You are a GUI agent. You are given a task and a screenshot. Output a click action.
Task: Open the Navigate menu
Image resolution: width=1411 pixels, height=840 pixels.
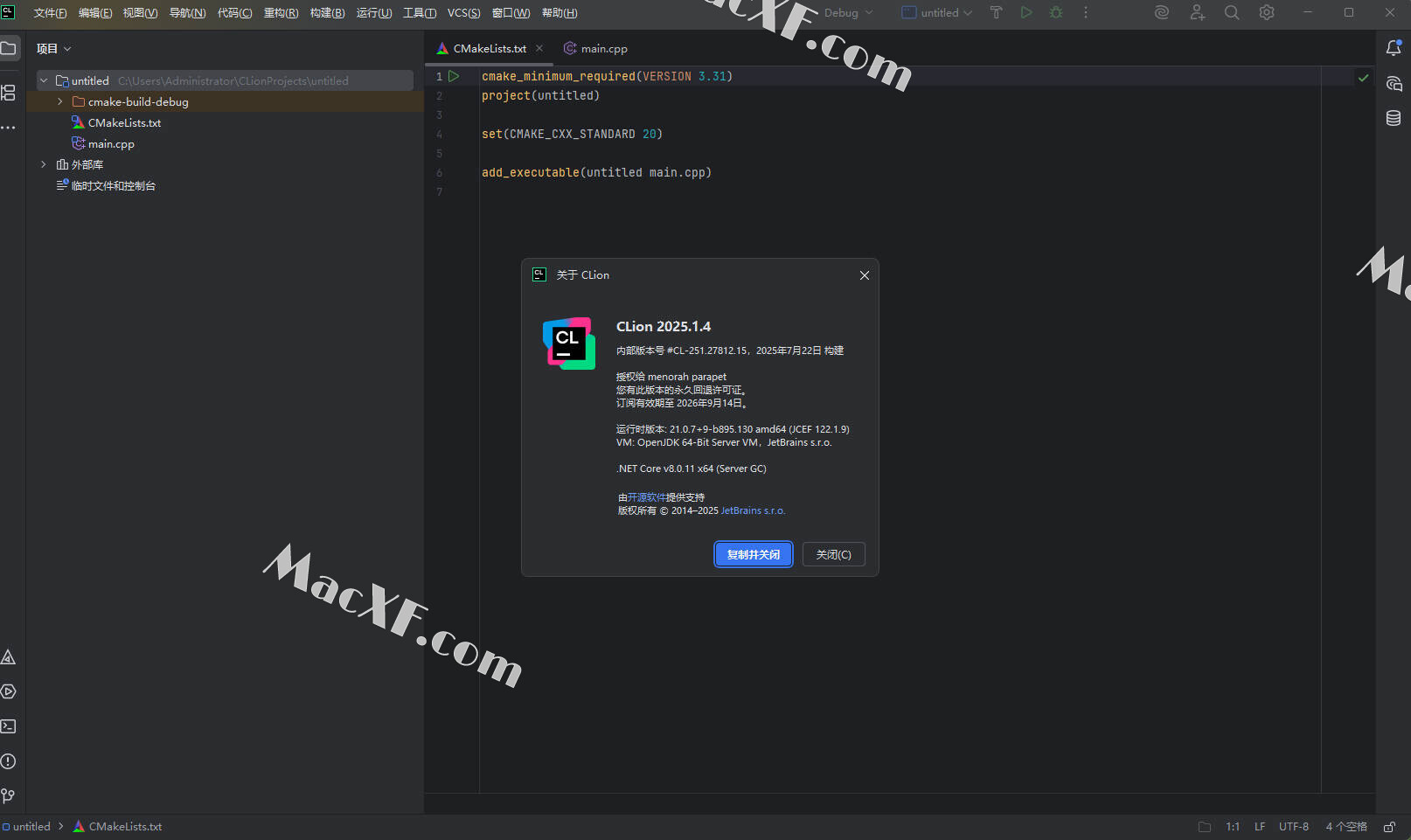pos(187,12)
